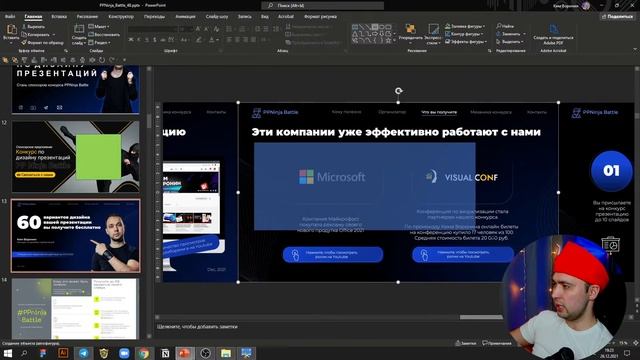Viewport: 640px width, 360px height.
Task: Open the Конструктор ribbon tab
Action: pyautogui.click(x=121, y=17)
